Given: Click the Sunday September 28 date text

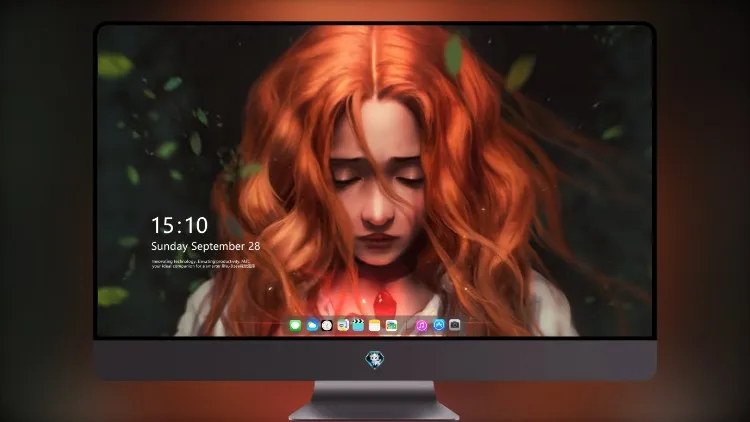Looking at the screenshot, I should click(x=206, y=246).
